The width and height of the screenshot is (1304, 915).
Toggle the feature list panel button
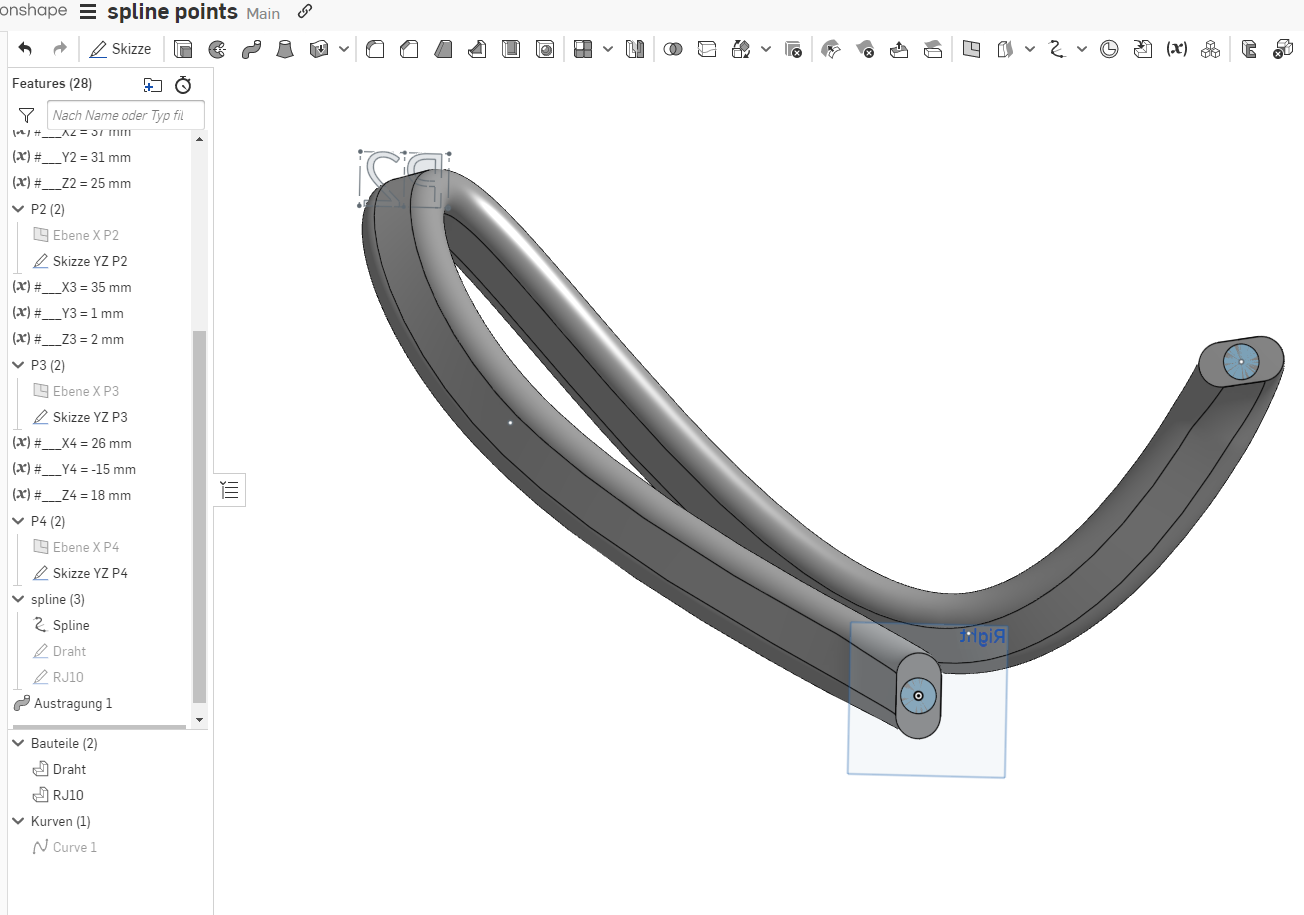click(230, 490)
